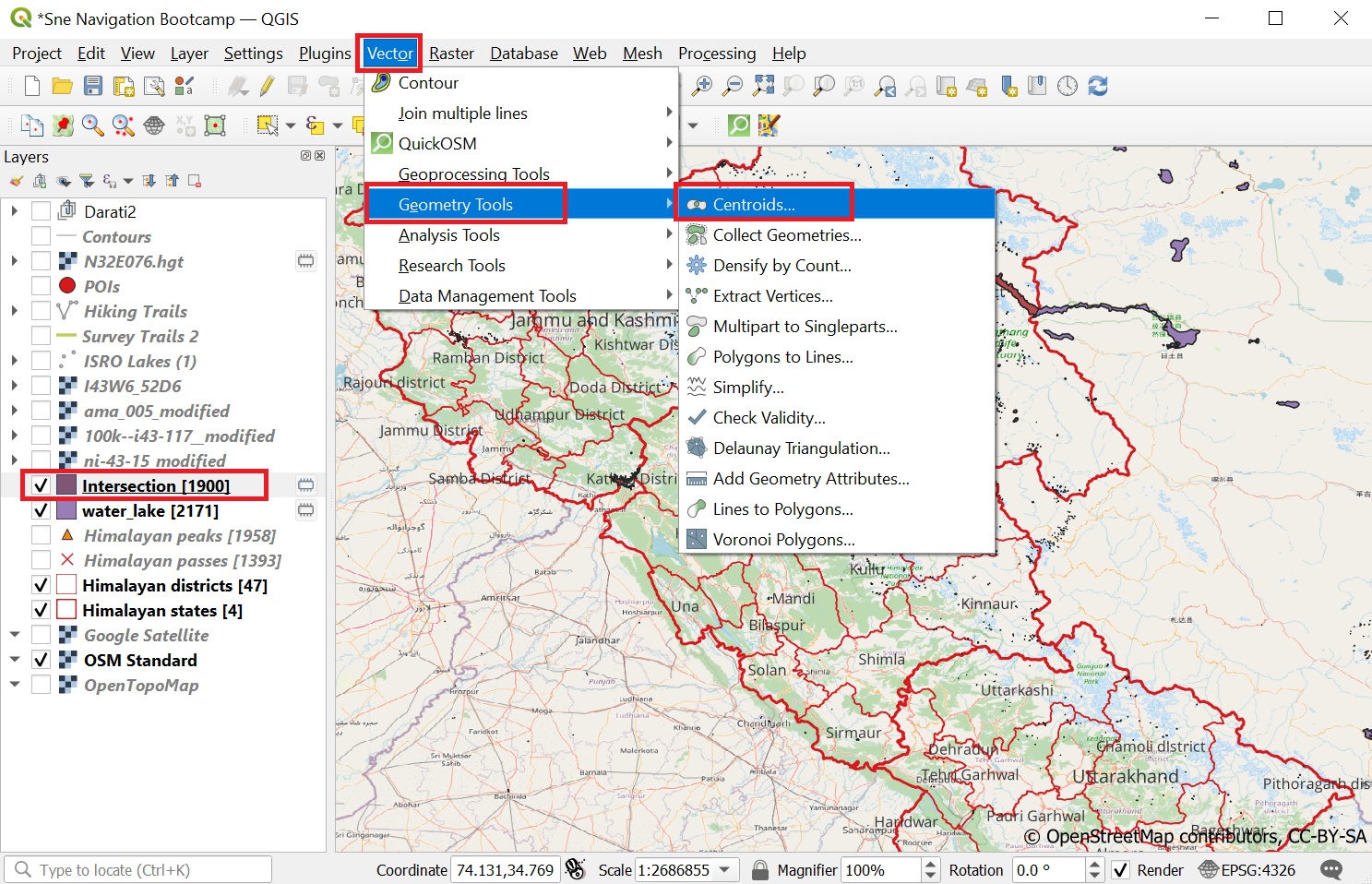Open the Processing menu
Image resolution: width=1372 pixels, height=884 pixels.
click(x=717, y=54)
